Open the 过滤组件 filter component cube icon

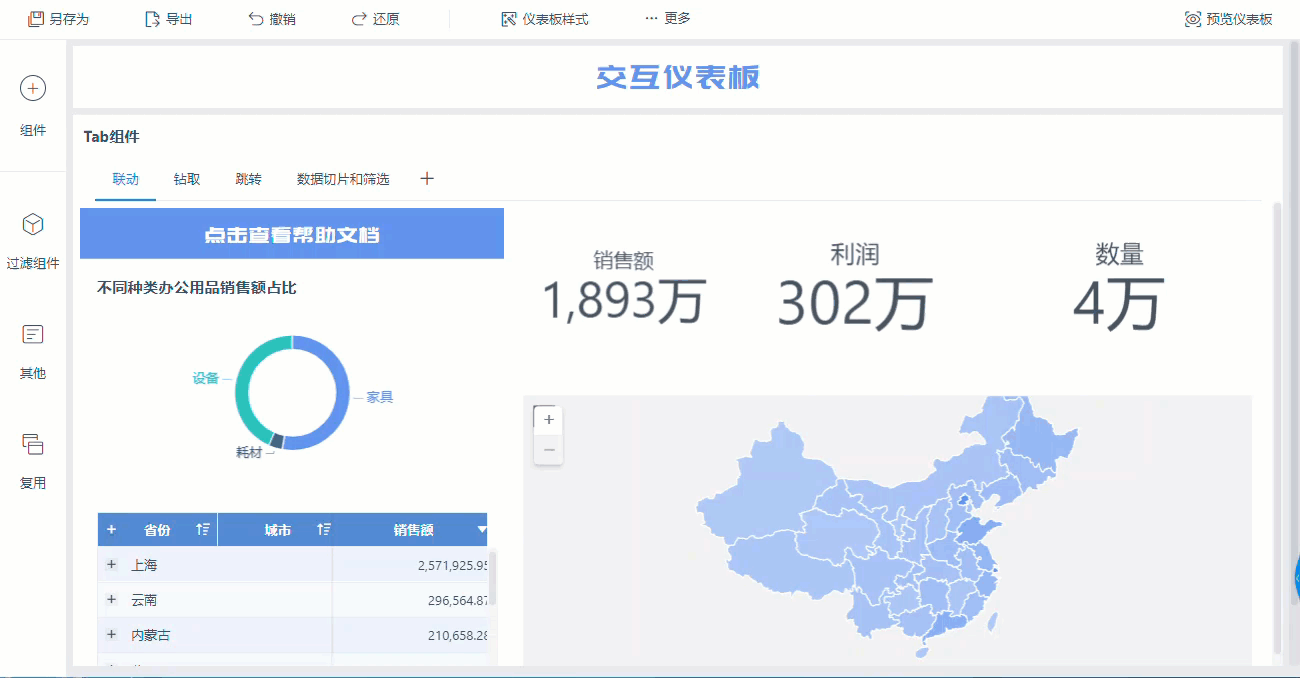[x=33, y=224]
